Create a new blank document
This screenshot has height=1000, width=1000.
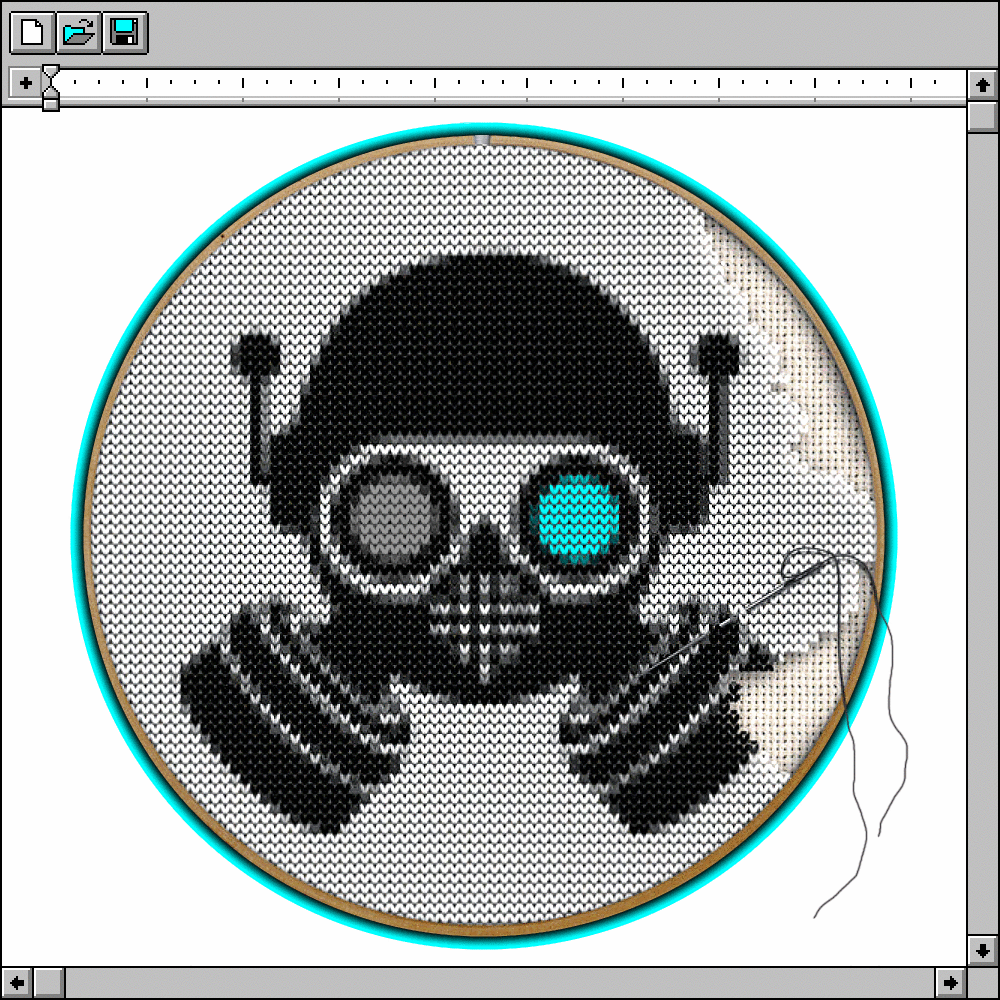coord(32,32)
